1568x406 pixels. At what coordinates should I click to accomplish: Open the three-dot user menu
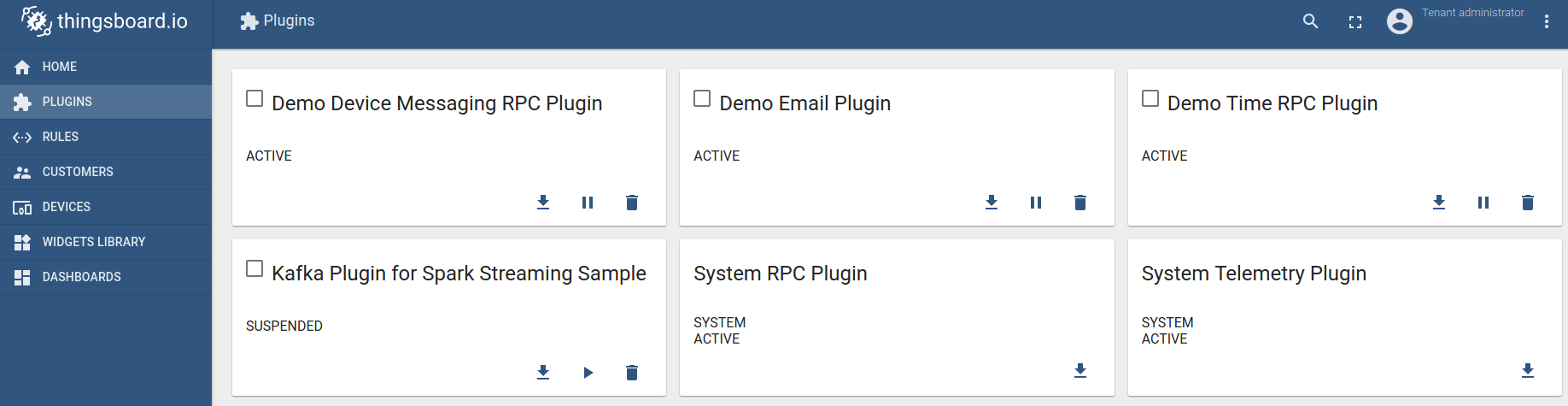(1547, 22)
